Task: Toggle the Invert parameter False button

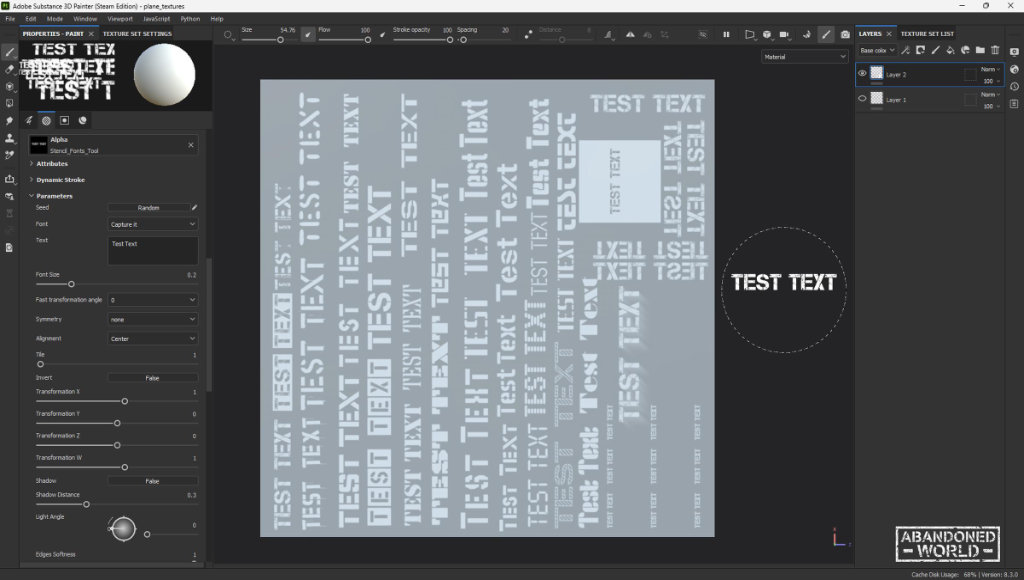Action: click(x=152, y=378)
